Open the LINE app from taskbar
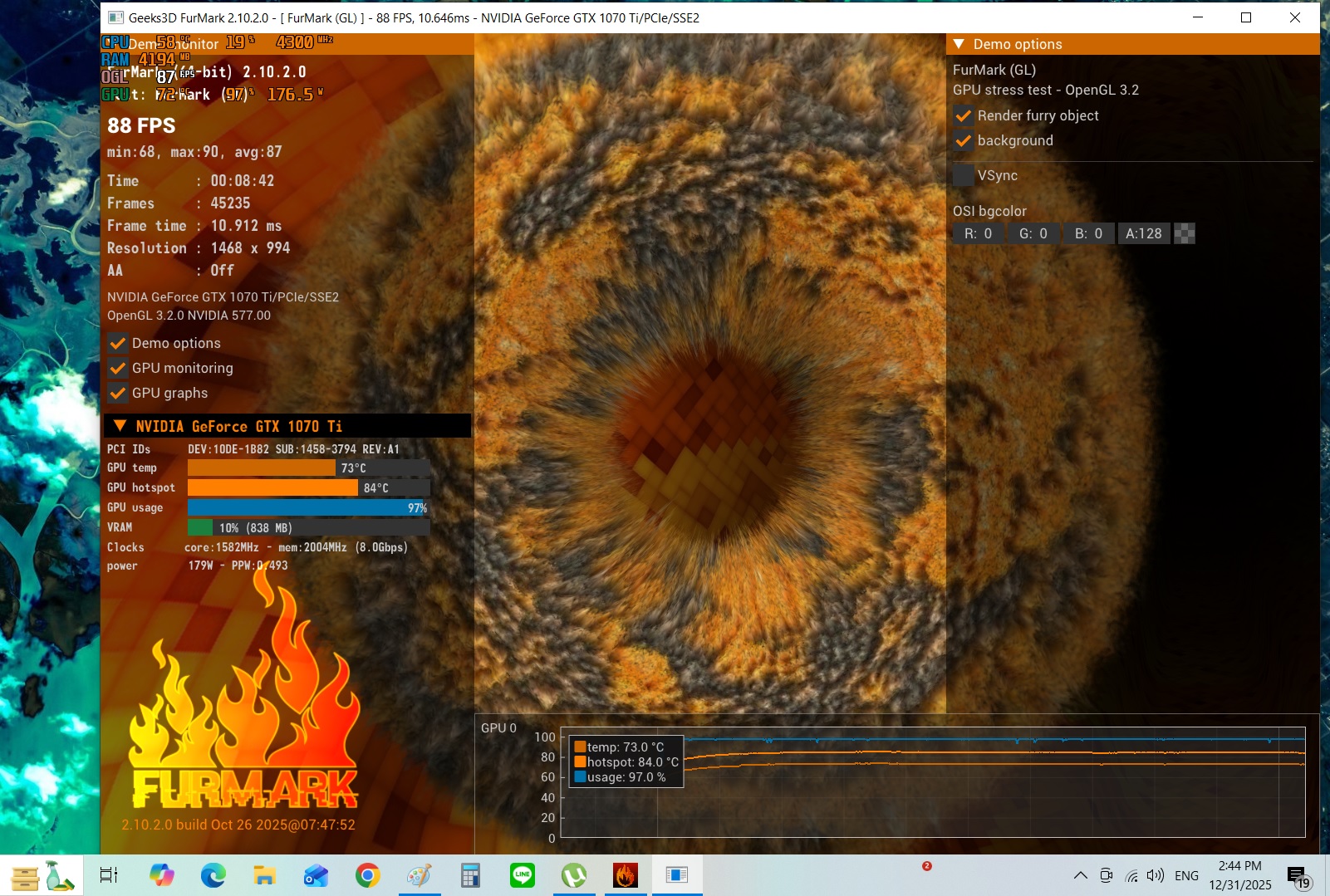 [523, 875]
